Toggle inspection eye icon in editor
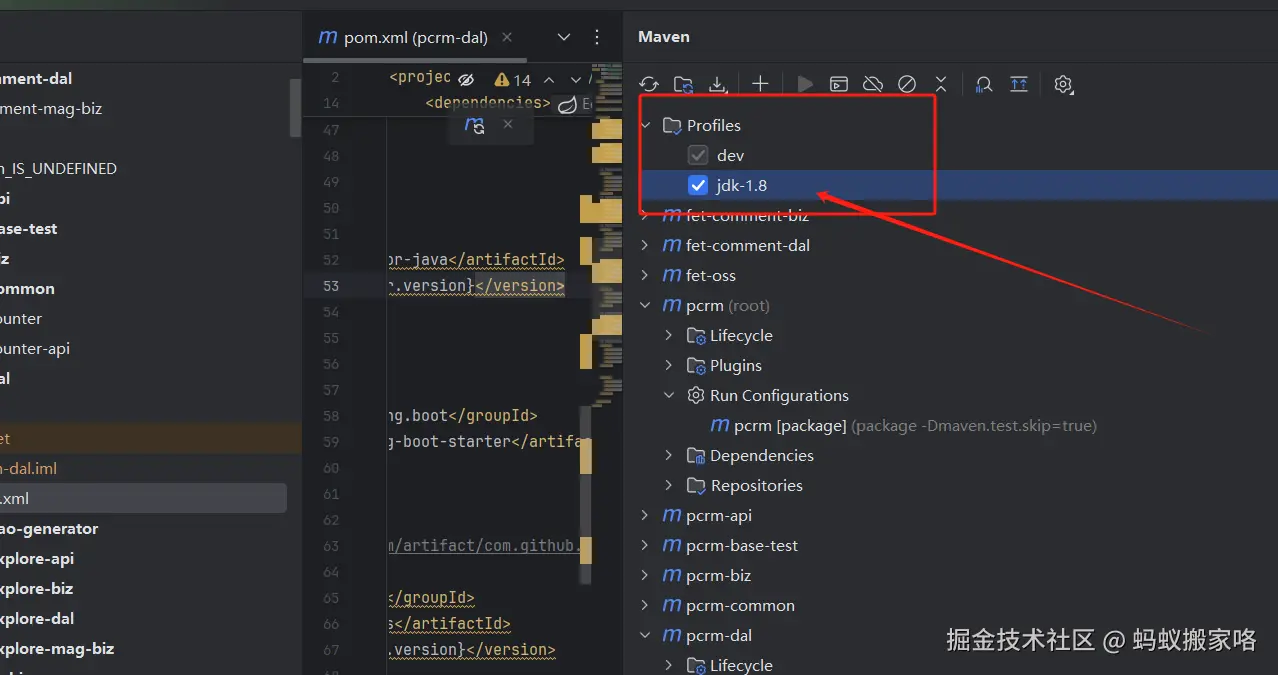 click(466, 80)
